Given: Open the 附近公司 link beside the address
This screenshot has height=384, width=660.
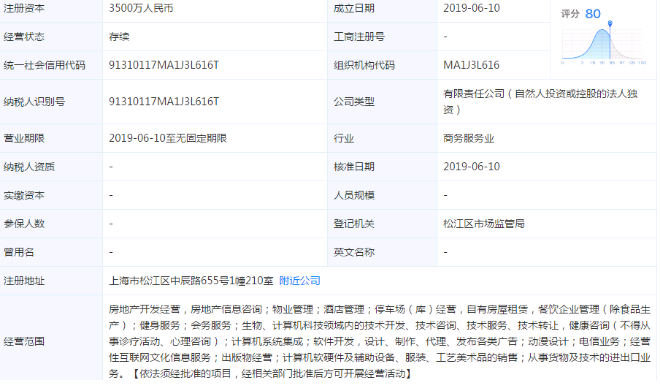Looking at the screenshot, I should pos(300,281).
